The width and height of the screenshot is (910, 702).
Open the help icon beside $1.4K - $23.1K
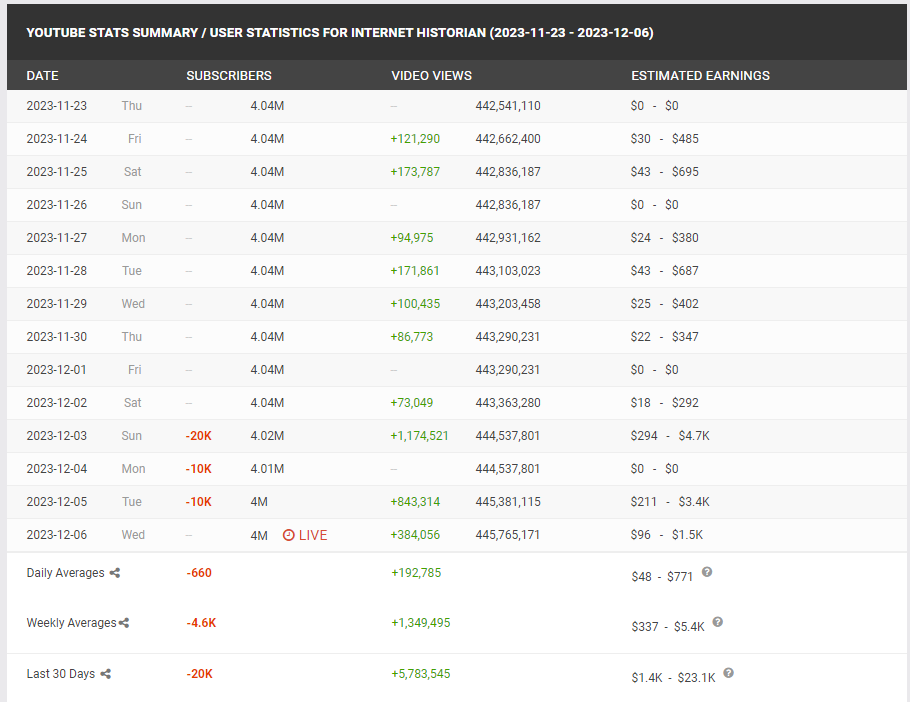click(728, 673)
